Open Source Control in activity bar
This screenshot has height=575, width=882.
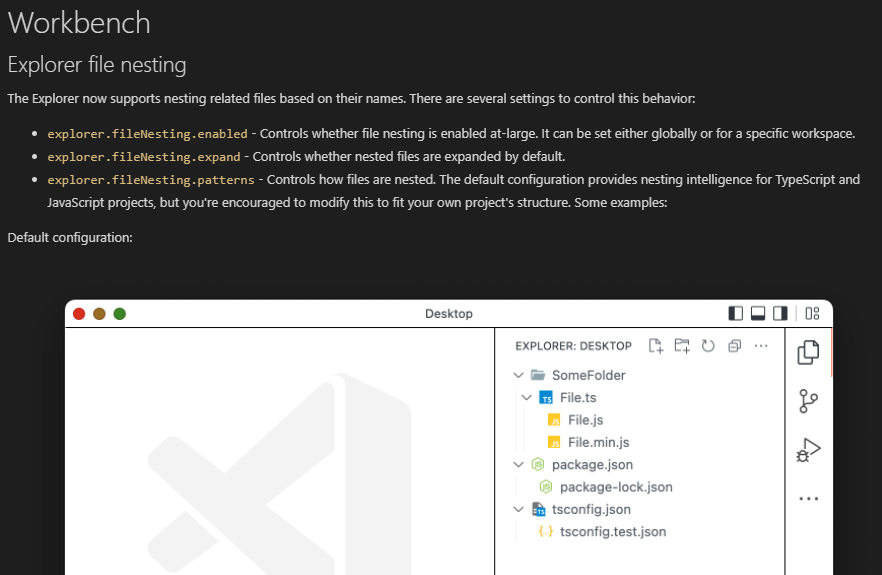pos(808,401)
